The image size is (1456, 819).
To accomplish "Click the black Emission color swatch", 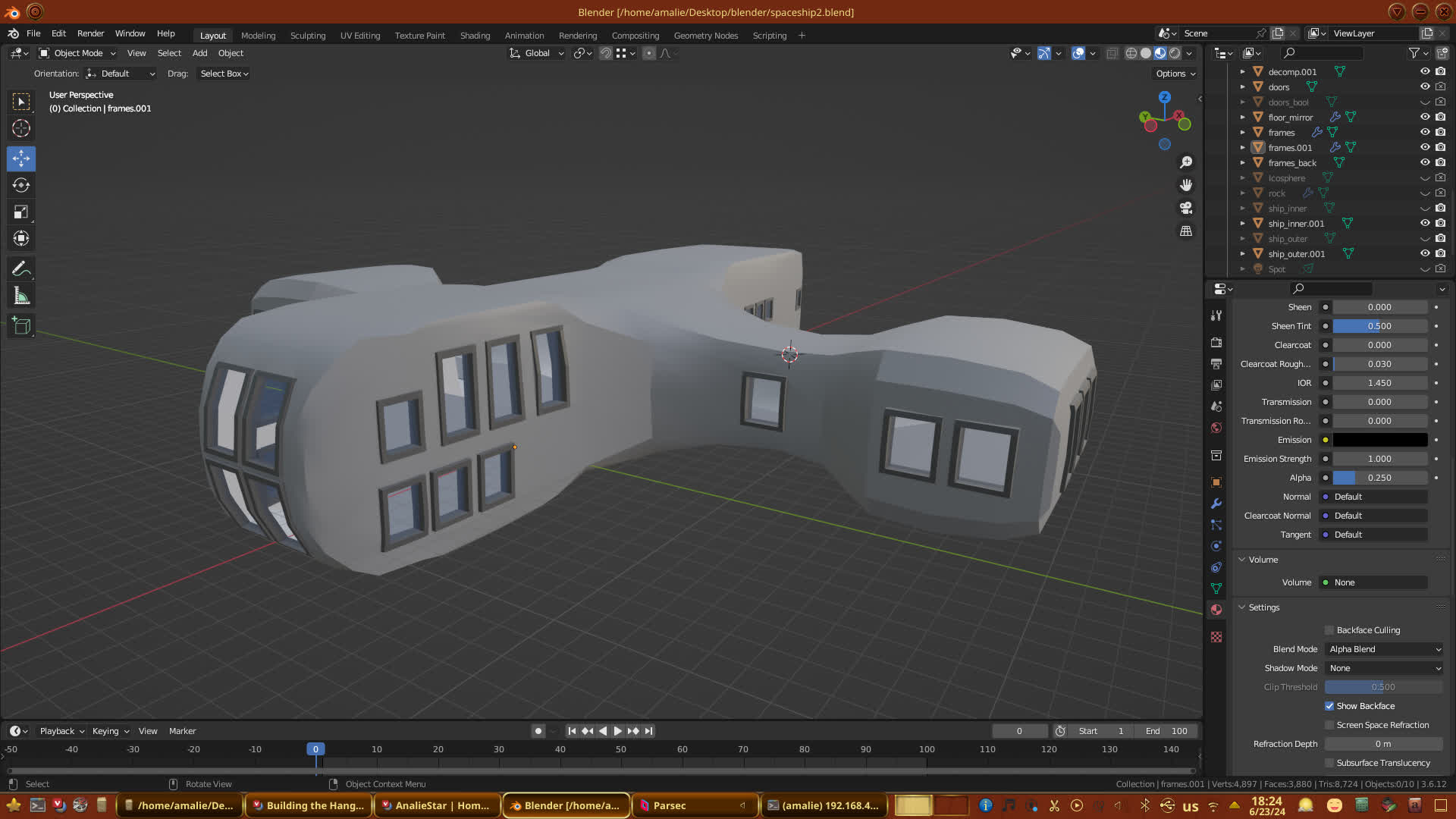I will (x=1380, y=440).
